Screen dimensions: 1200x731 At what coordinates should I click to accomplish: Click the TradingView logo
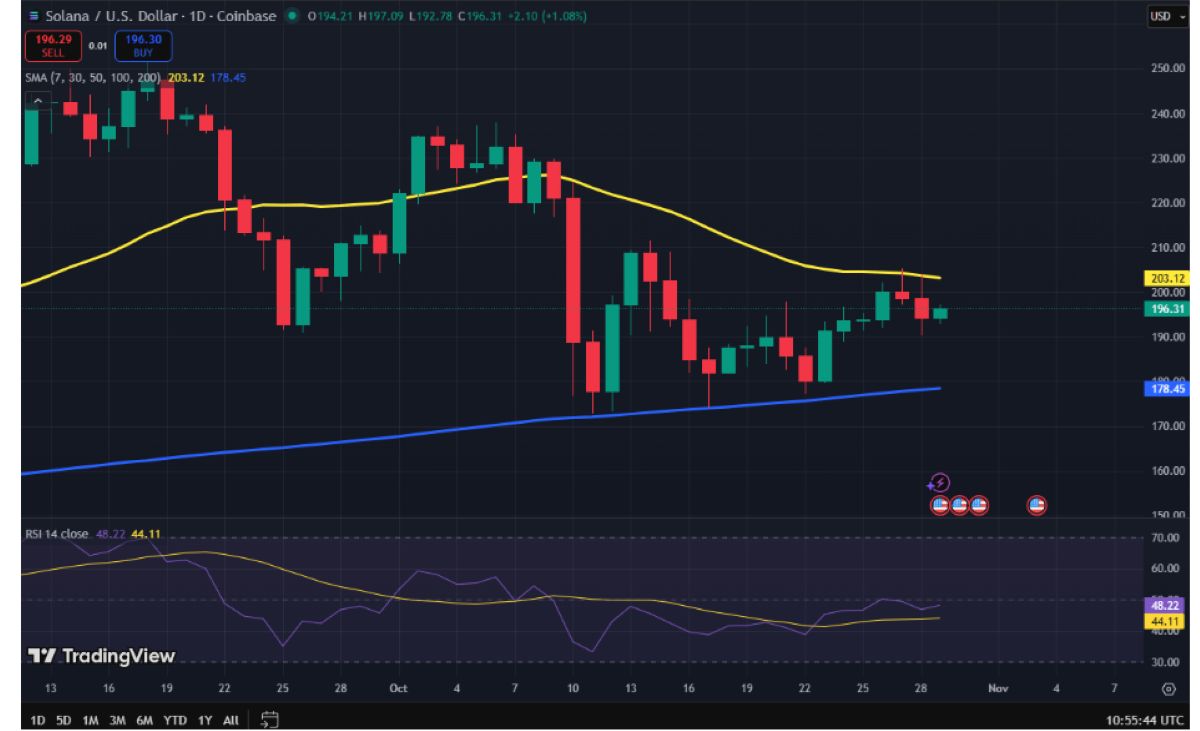tap(101, 656)
